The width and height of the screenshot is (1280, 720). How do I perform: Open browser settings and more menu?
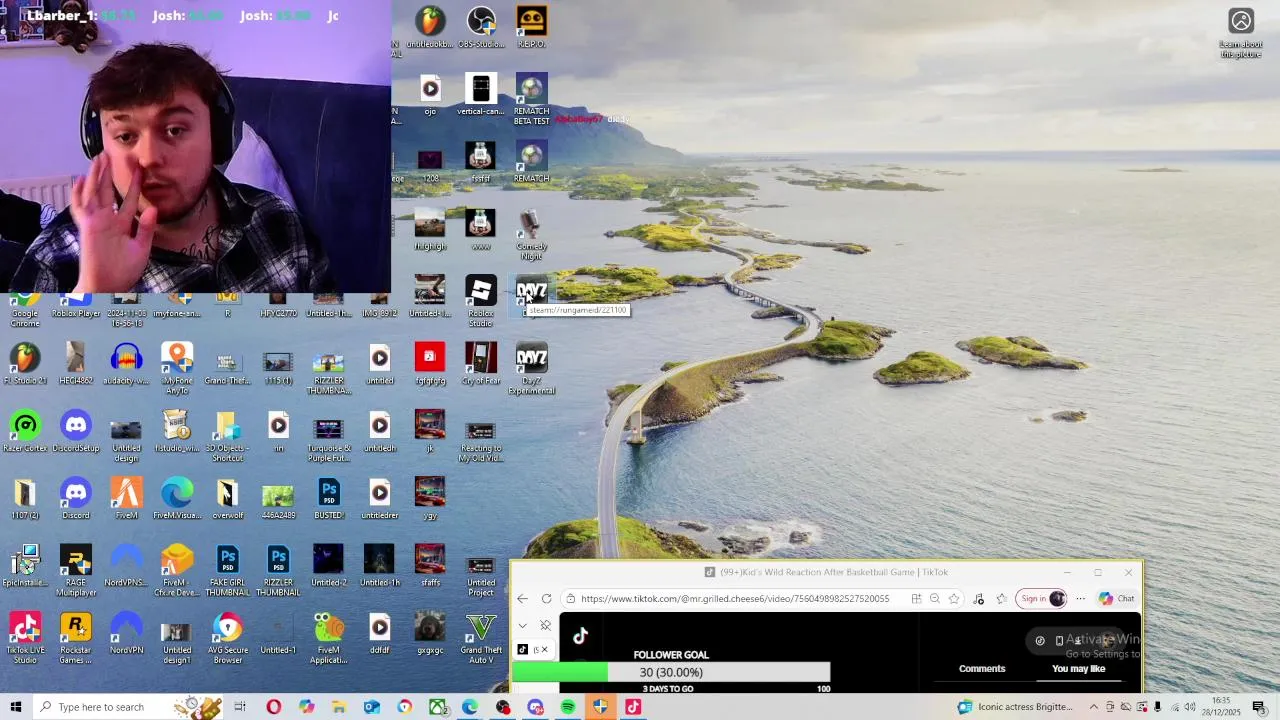[1080, 599]
